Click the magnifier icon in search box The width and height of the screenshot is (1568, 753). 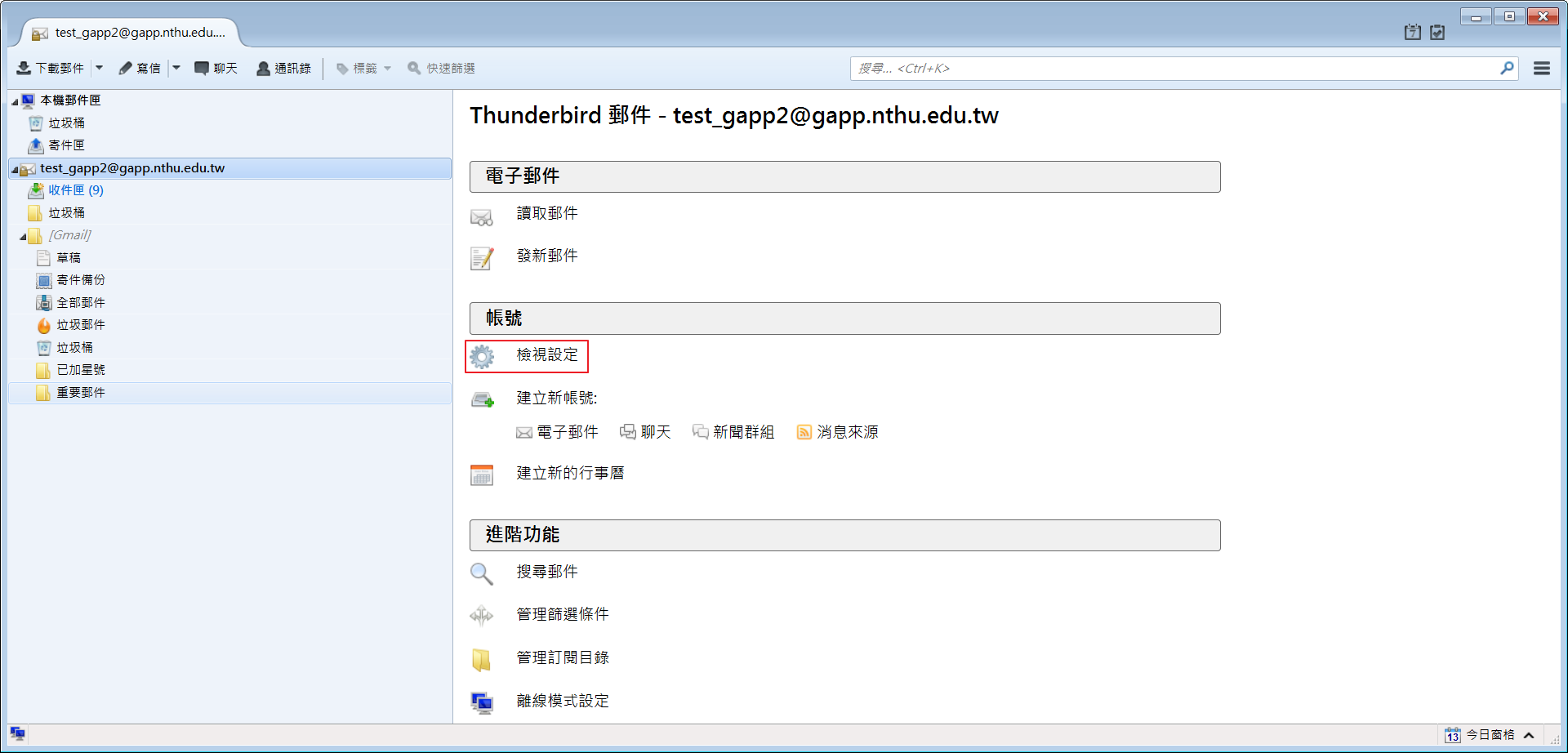1506,69
